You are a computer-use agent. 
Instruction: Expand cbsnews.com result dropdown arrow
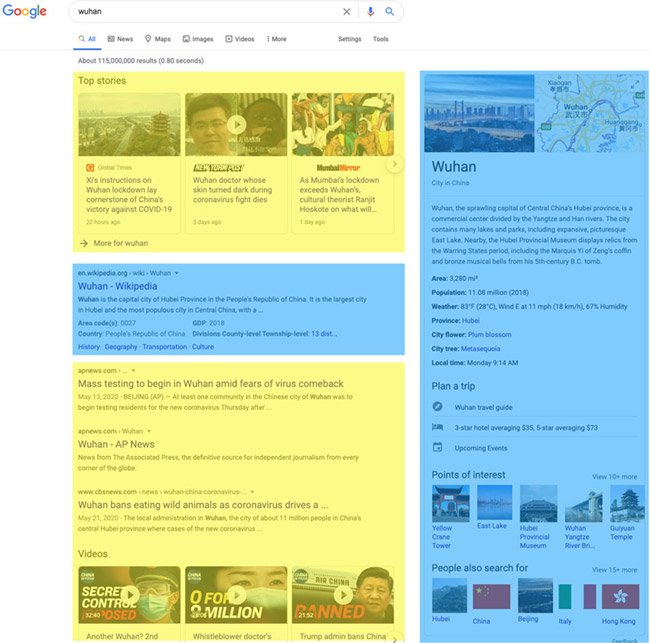[252, 492]
